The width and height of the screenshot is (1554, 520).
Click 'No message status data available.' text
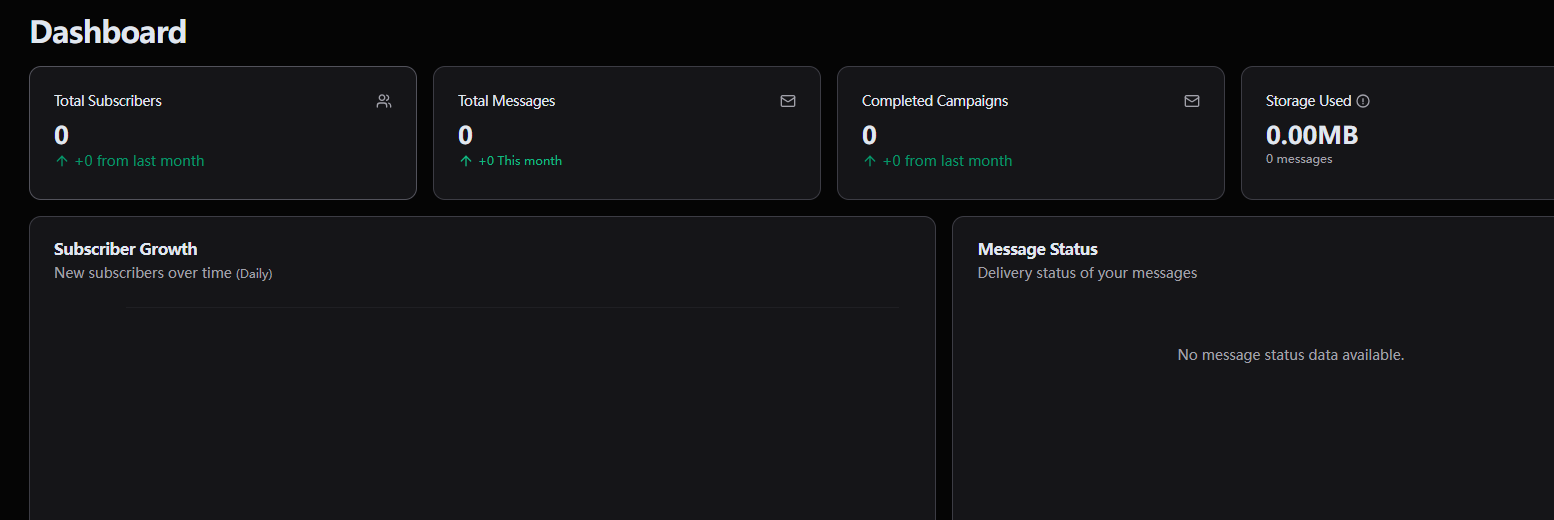tap(1291, 355)
